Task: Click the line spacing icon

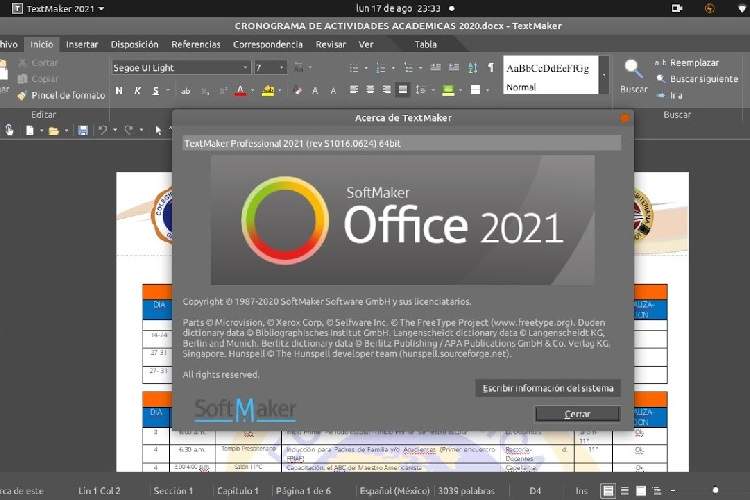Action: click(420, 89)
